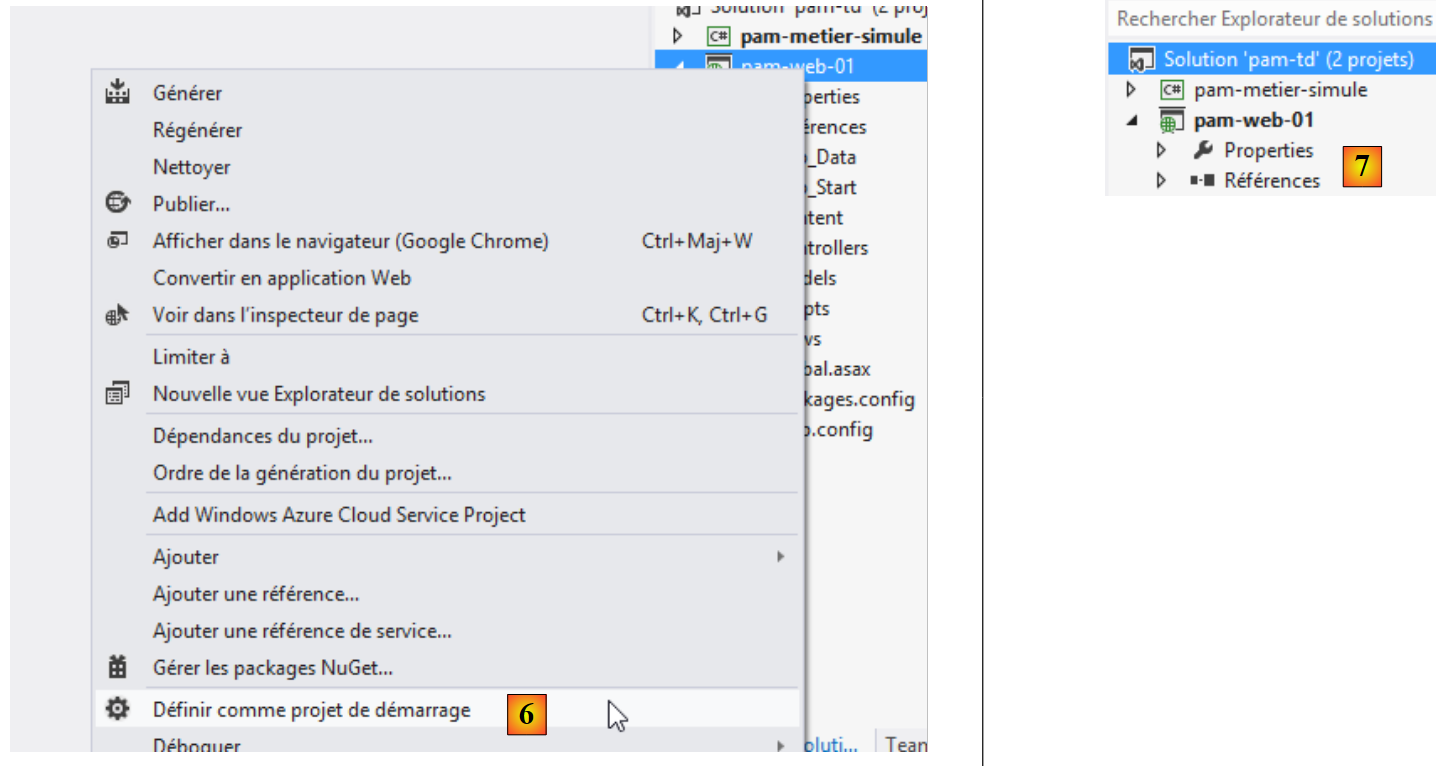The height and width of the screenshot is (766, 1447).
Task: Click the page inspector cursor icon
Action: (118, 315)
